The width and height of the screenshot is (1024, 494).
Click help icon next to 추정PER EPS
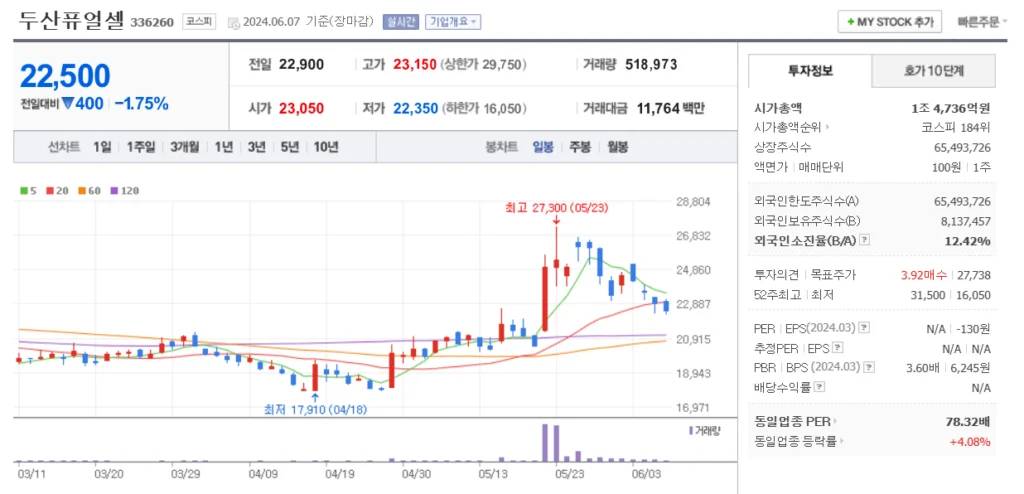(x=839, y=348)
